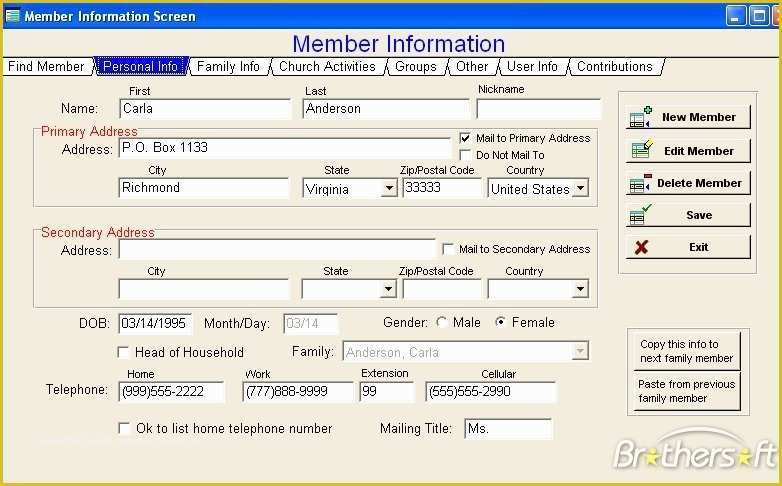Expand the secondary address State dropdown
The height and width of the screenshot is (486, 782).
coord(388,289)
